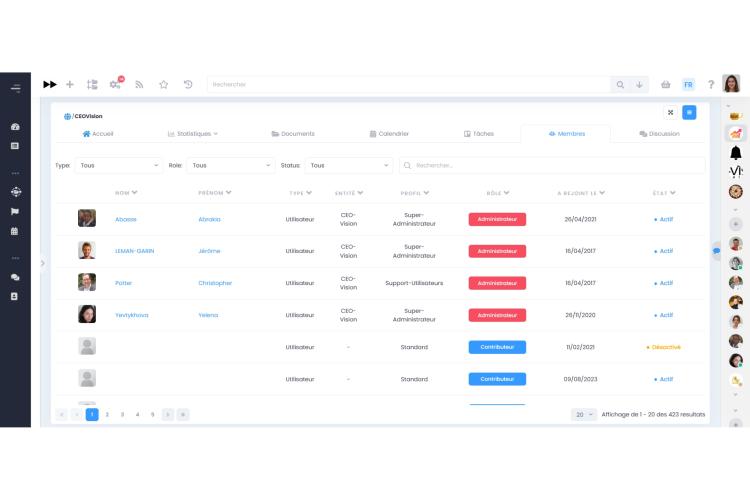Click the history clock icon

(188, 85)
